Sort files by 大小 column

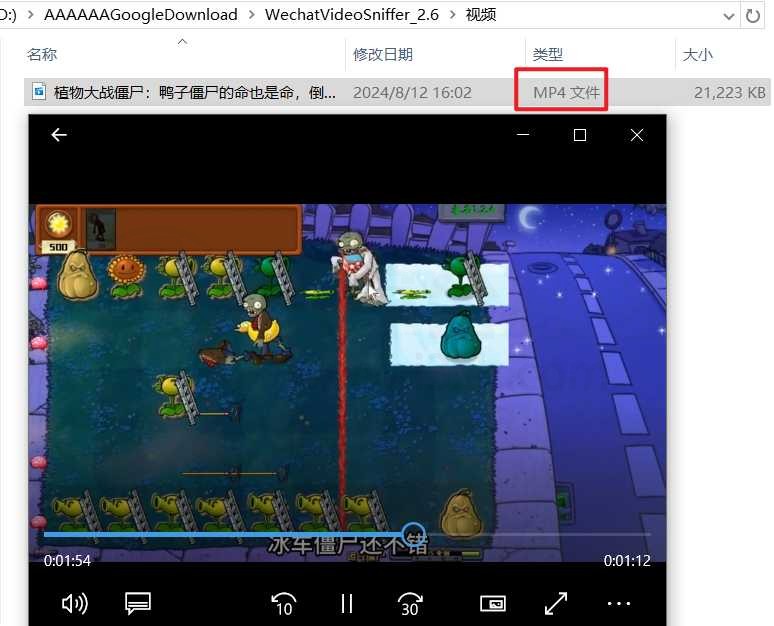coord(697,54)
